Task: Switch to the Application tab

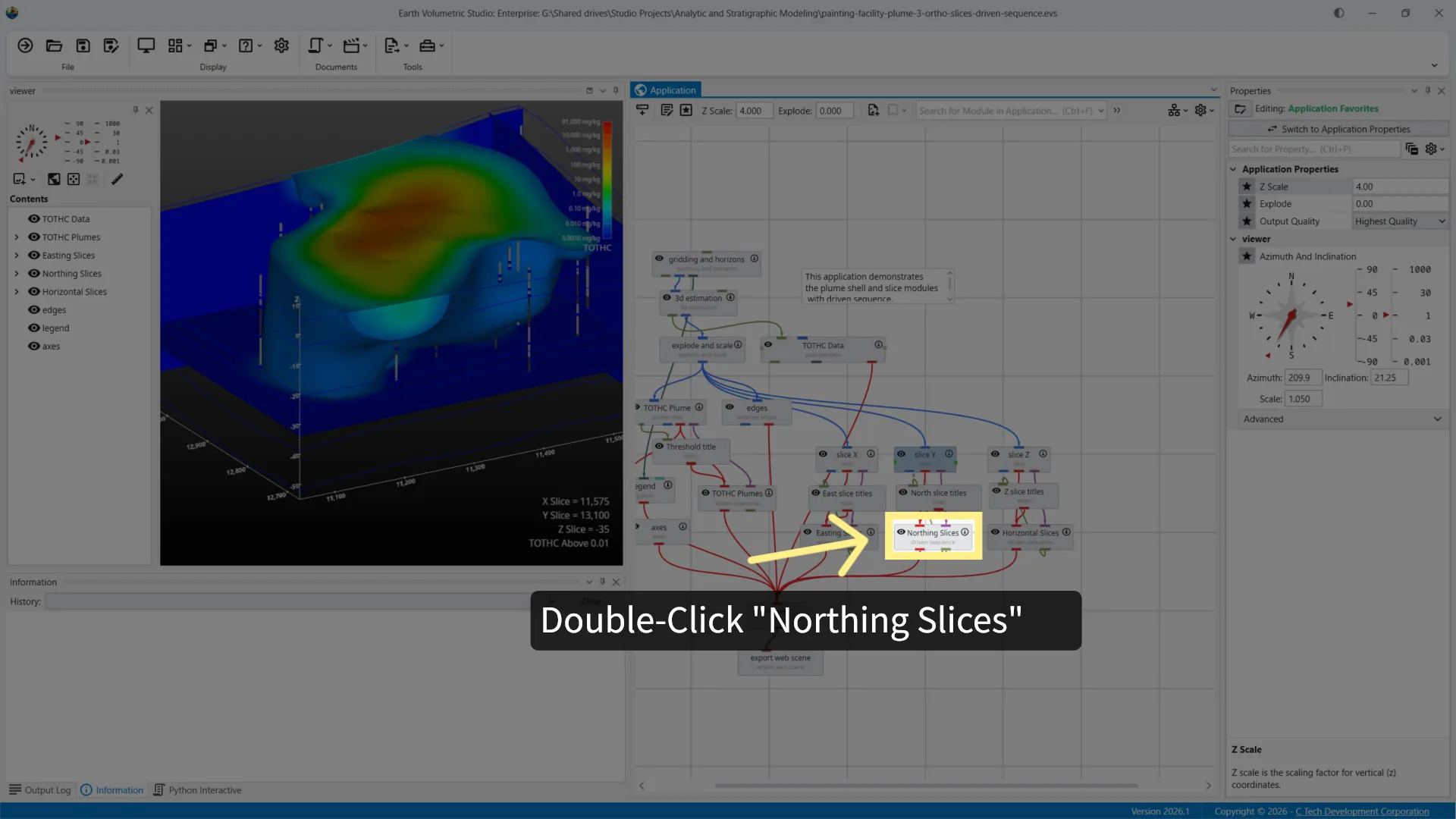Action: tap(665, 89)
